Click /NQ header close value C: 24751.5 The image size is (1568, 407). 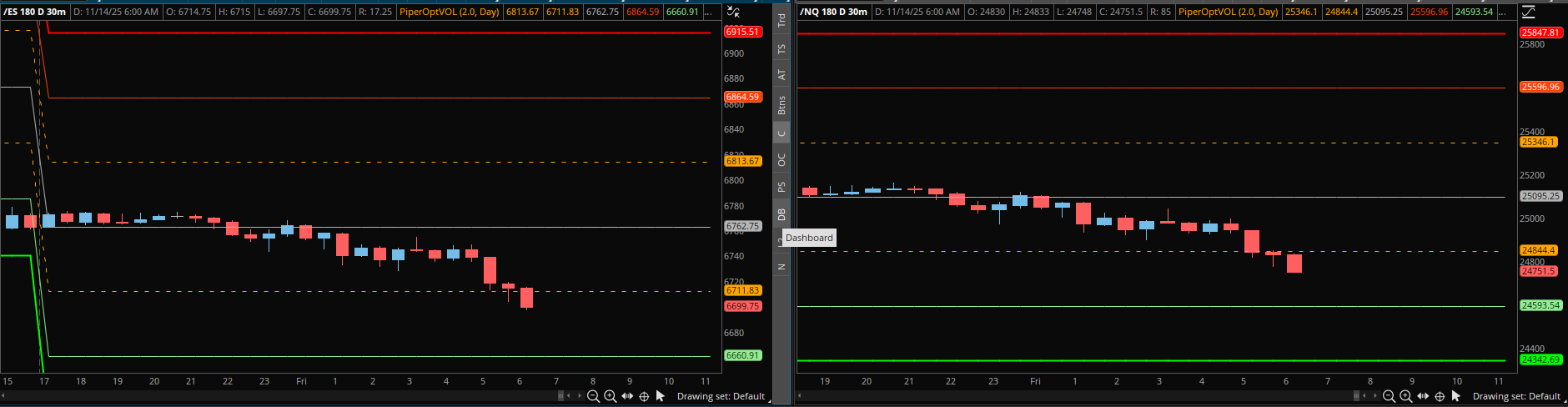point(1121,12)
